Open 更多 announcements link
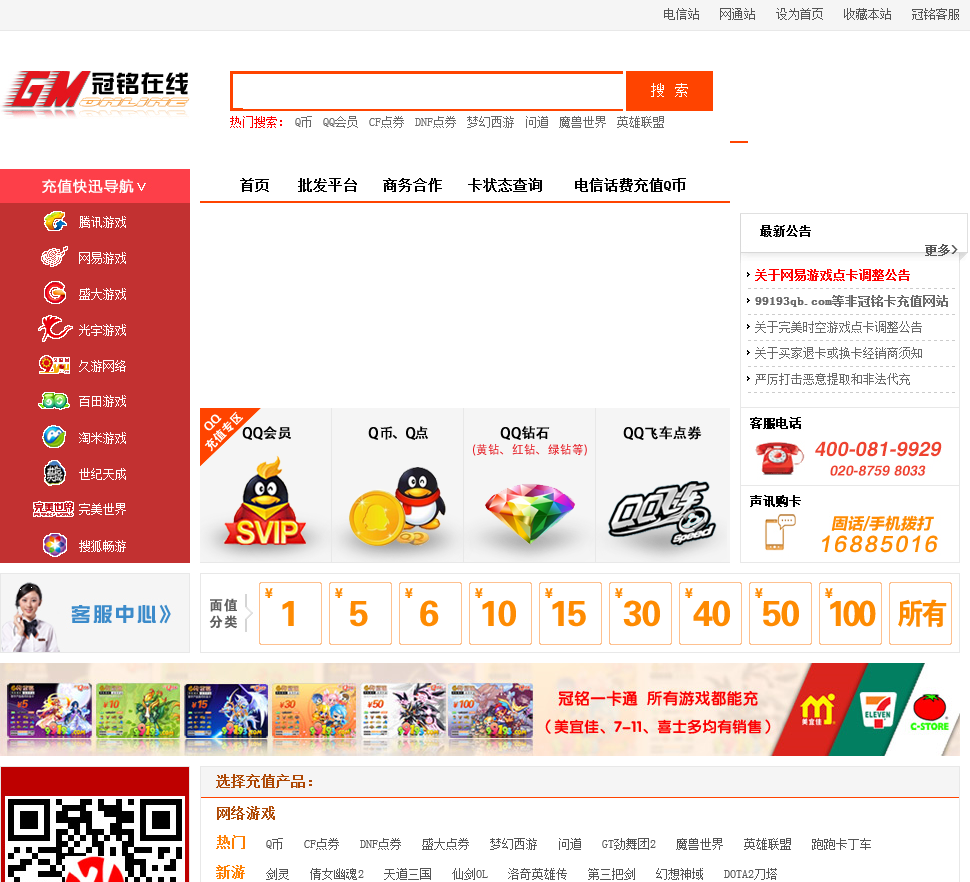The height and width of the screenshot is (882, 970). pos(940,250)
